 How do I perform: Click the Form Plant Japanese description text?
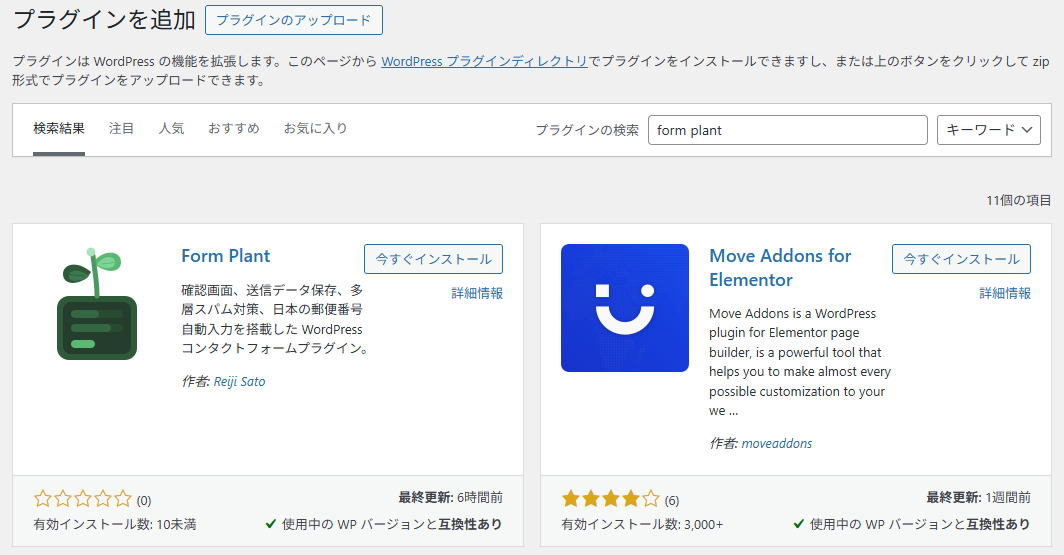tap(275, 320)
